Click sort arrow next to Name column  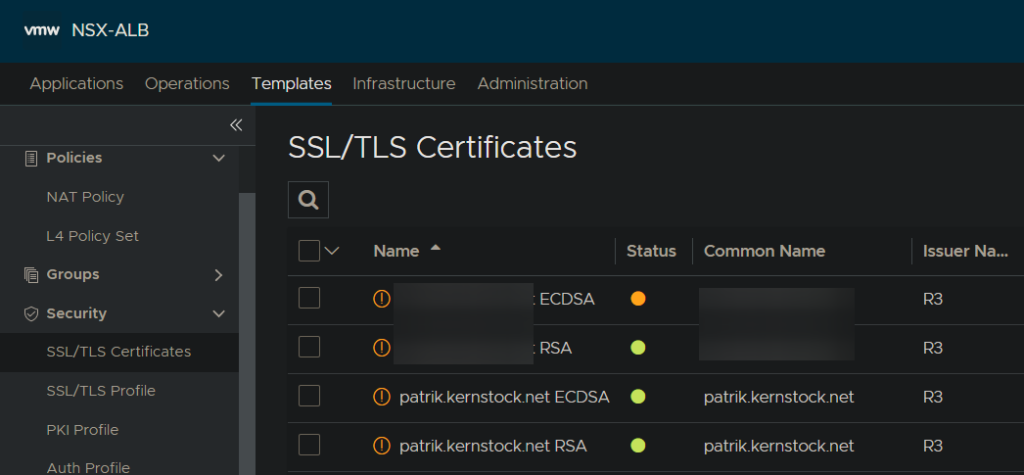pos(436,248)
